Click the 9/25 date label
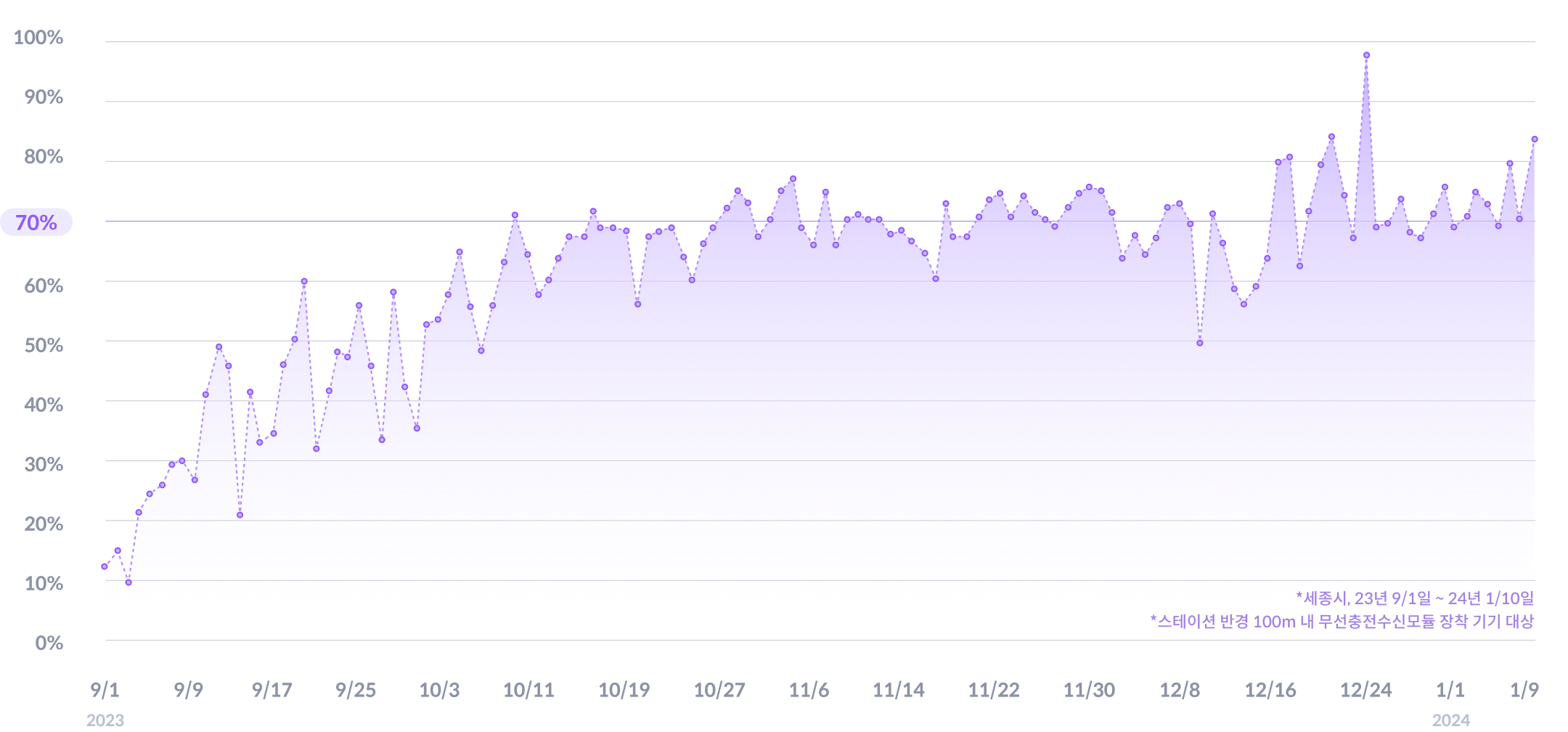Viewport: 1568px width, 732px height. [x=356, y=690]
